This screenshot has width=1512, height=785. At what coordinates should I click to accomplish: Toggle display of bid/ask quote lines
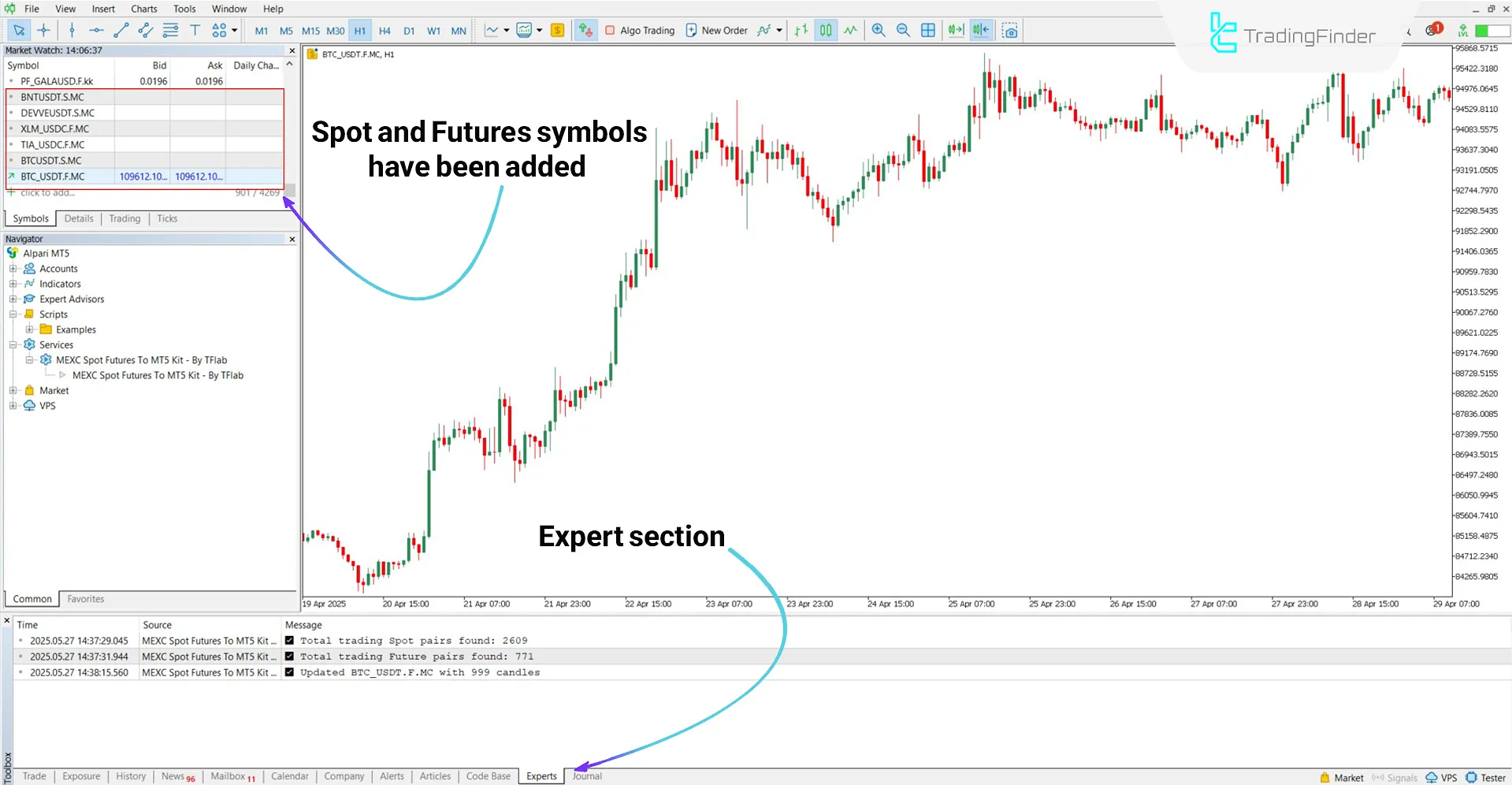click(x=586, y=30)
